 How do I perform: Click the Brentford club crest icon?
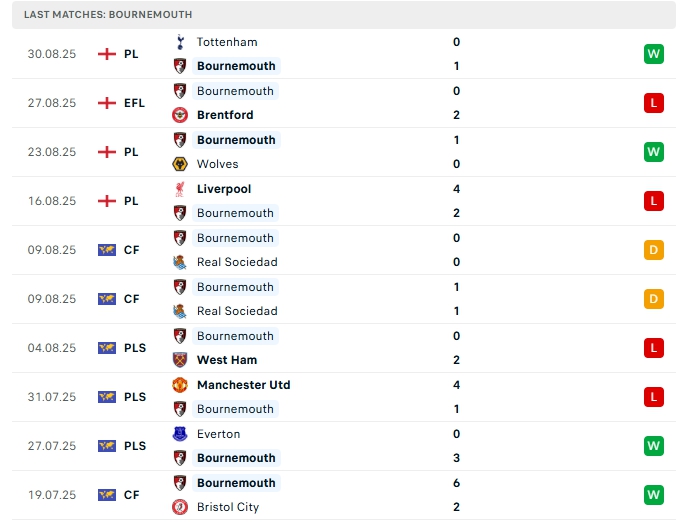(x=180, y=115)
